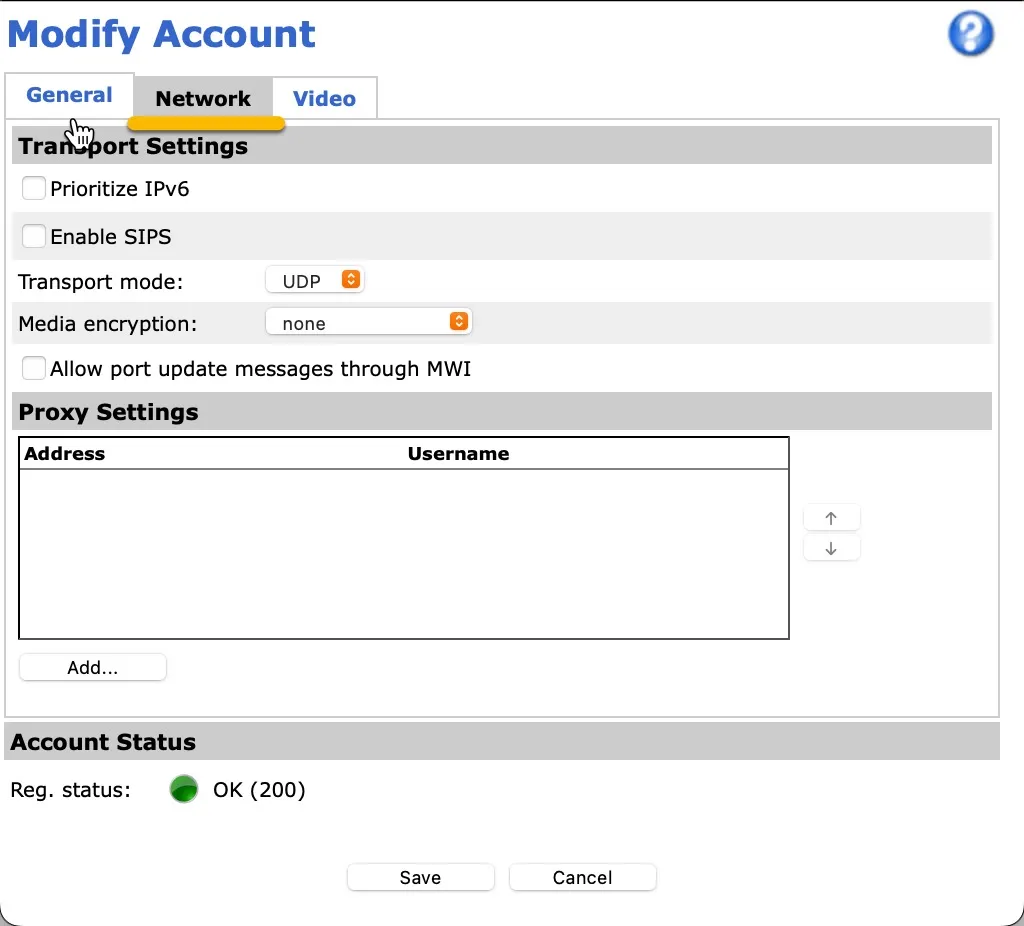The height and width of the screenshot is (926, 1024).
Task: Enable the Prioritize IPv6 checkbox
Action: pos(33,188)
